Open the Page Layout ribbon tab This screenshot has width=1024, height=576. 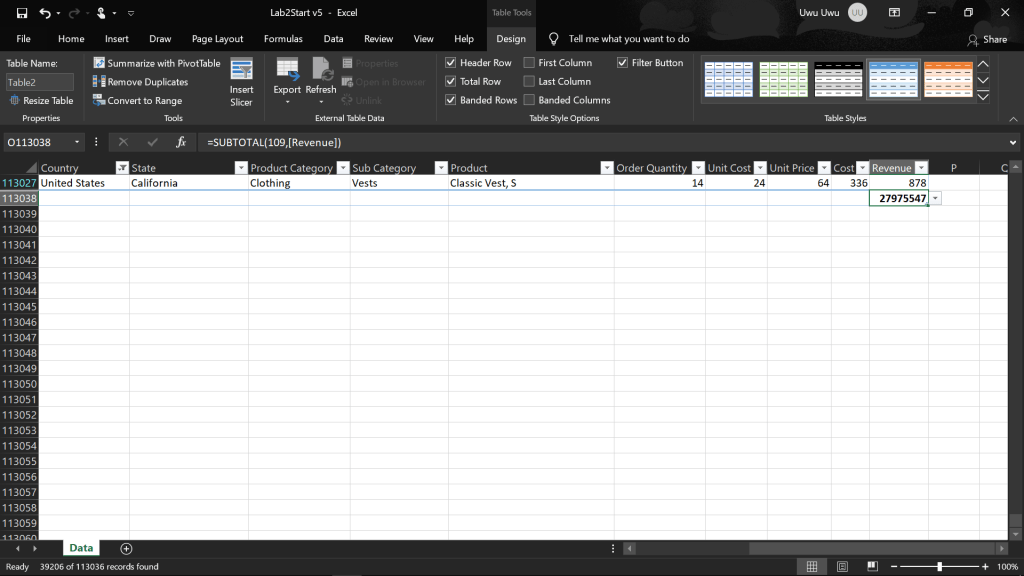coord(217,39)
